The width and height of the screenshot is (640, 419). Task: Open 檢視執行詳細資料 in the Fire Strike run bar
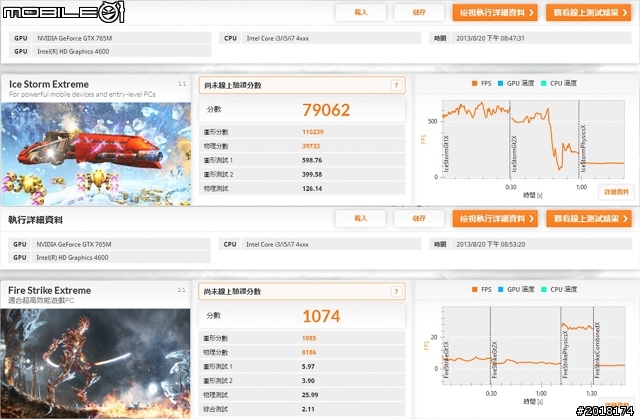[495, 219]
